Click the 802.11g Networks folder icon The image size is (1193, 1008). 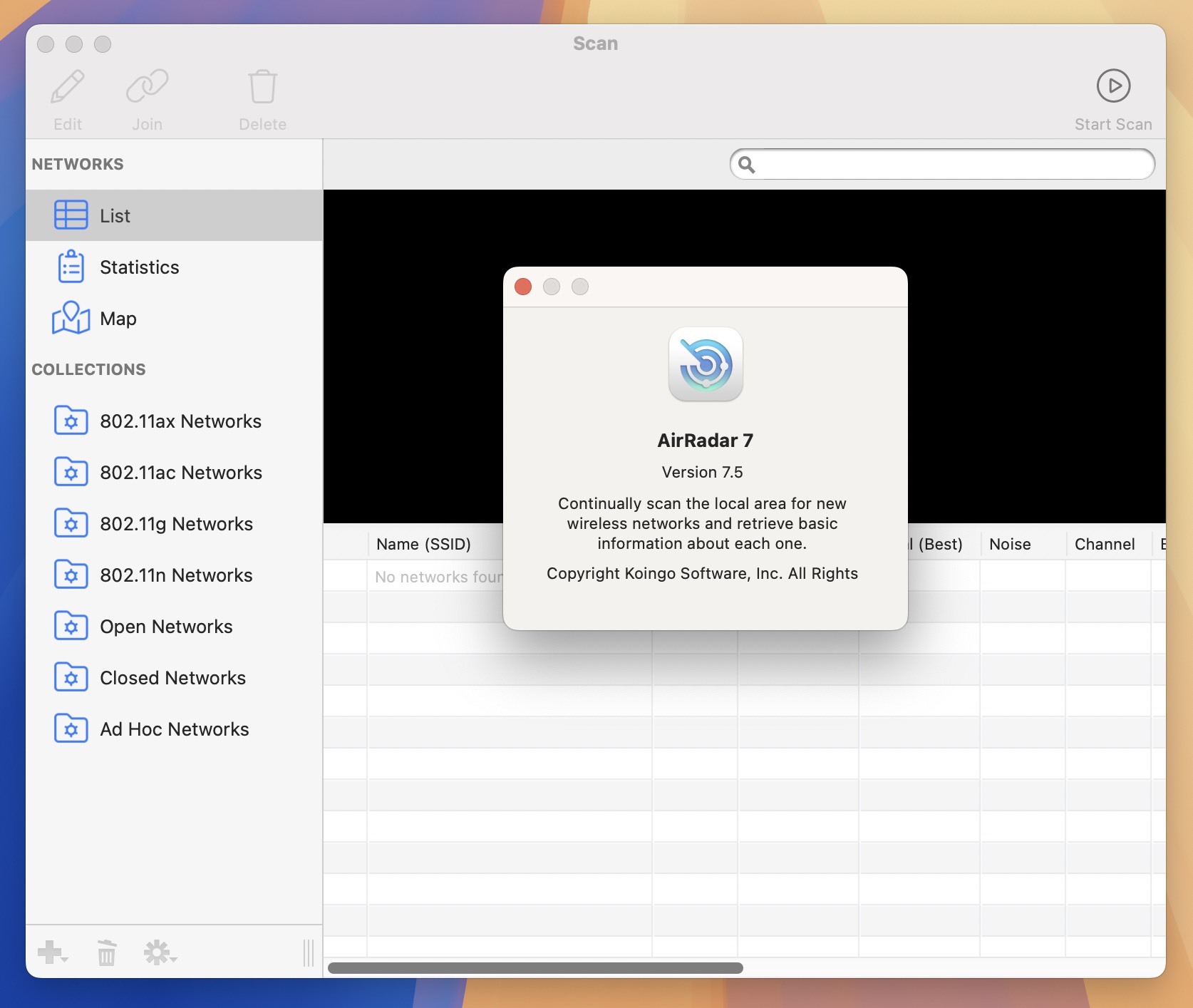pyautogui.click(x=71, y=523)
